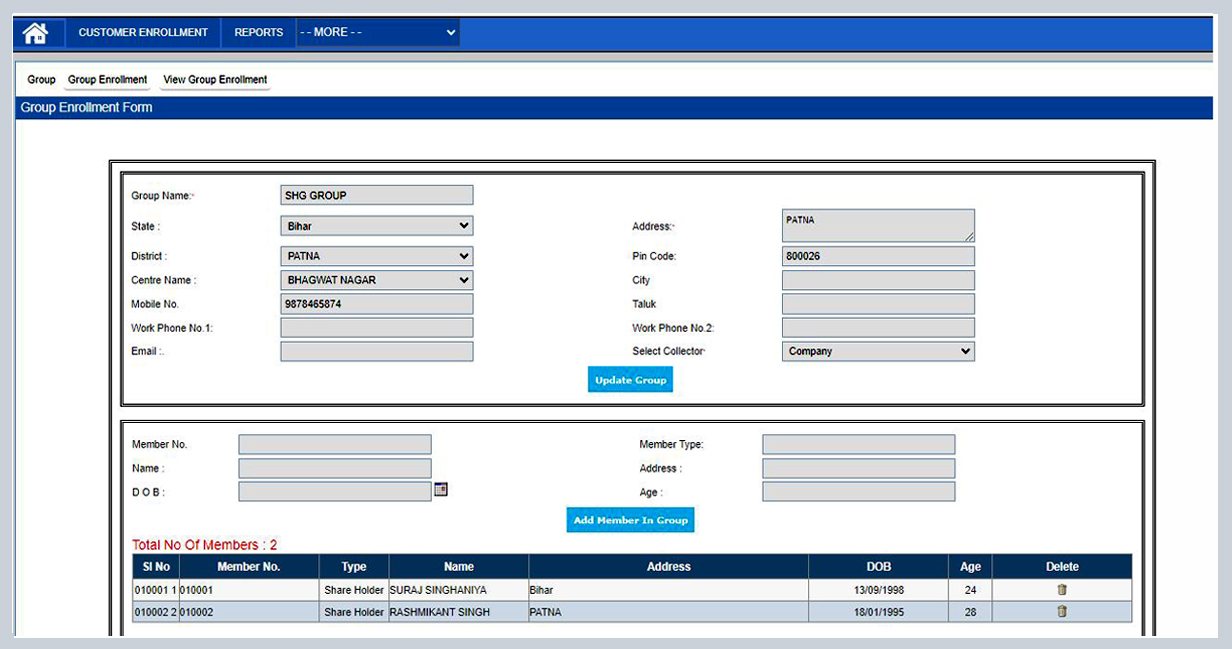
Task: Click the Update Group button
Action: (629, 379)
